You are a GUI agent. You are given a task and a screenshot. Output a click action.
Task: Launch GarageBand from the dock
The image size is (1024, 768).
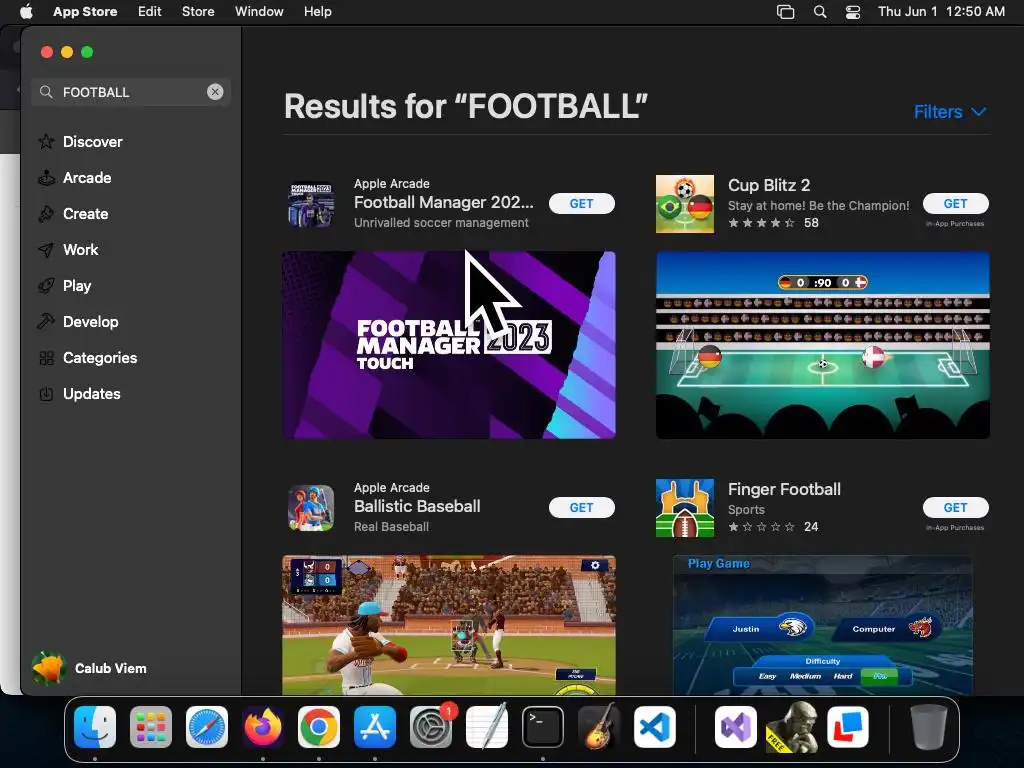(x=598, y=727)
